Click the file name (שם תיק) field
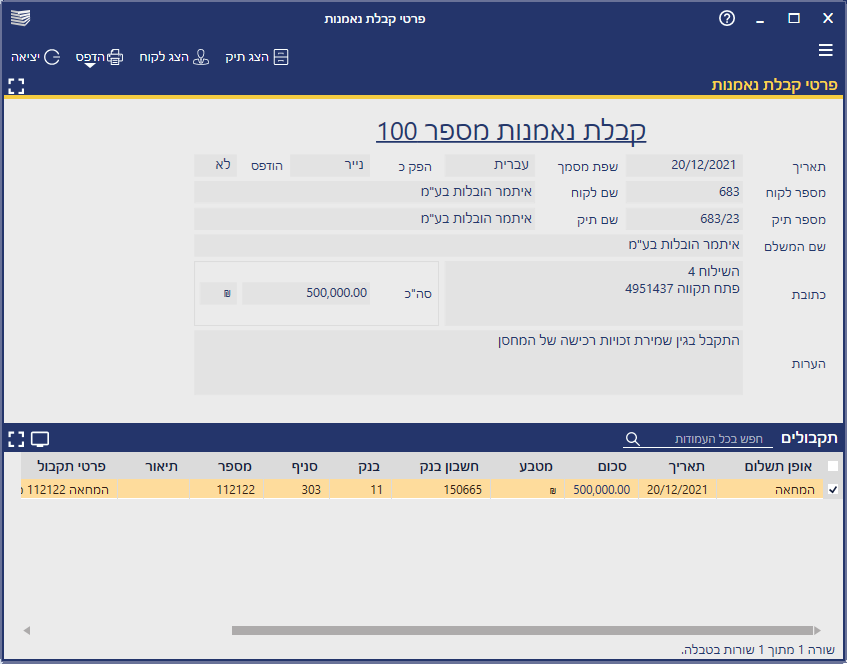The width and height of the screenshot is (847, 664). click(x=364, y=219)
